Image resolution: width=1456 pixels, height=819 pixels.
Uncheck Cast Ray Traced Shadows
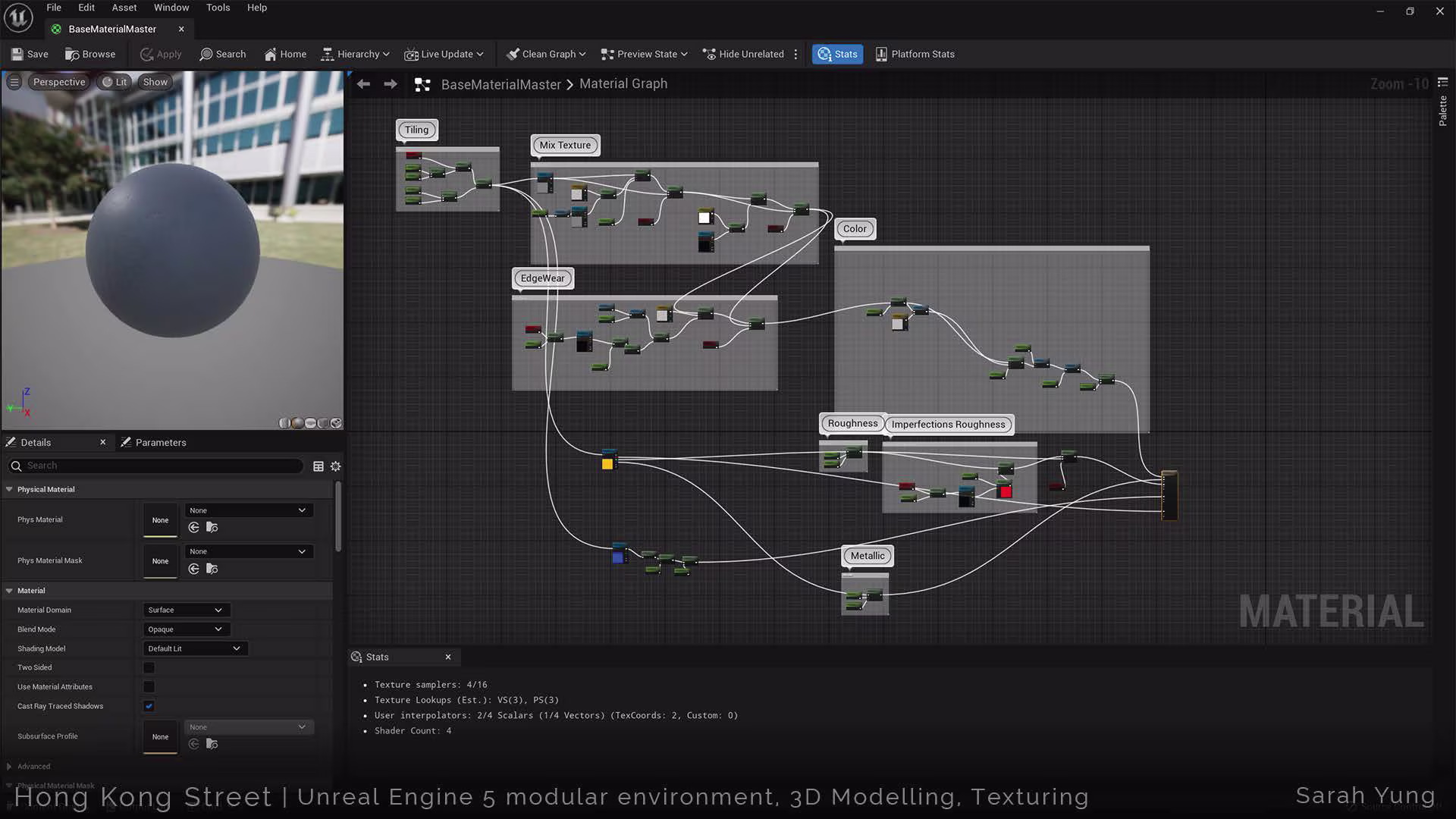149,706
